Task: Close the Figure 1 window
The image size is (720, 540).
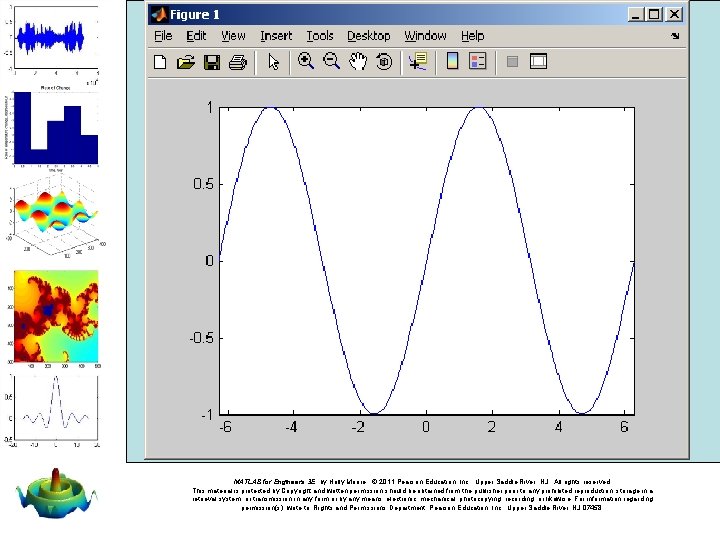Action: 674,15
